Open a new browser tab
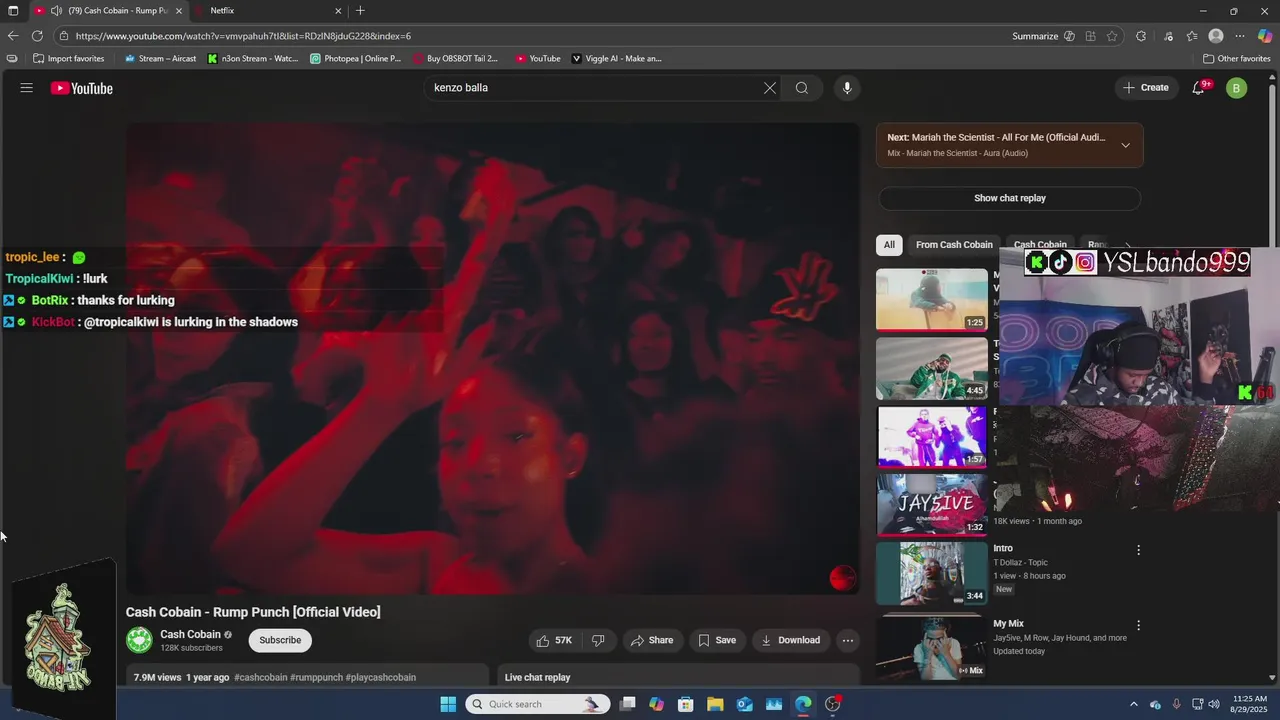Screen dimensions: 1280x720 tap(360, 11)
